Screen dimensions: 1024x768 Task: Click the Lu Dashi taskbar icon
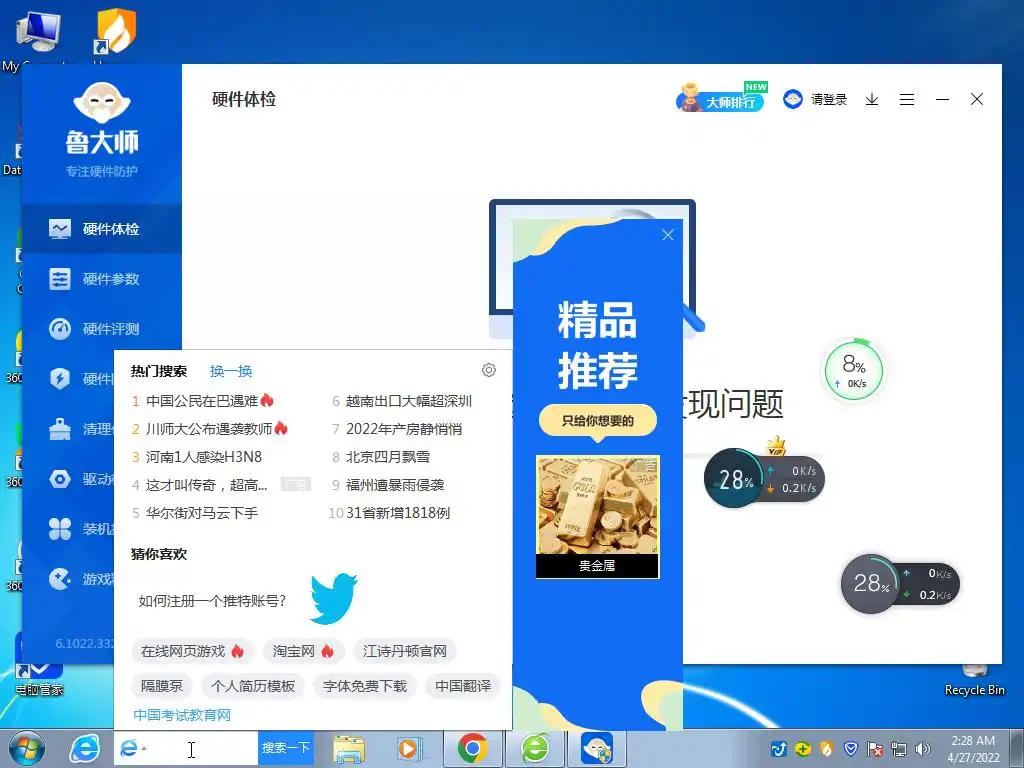click(597, 748)
